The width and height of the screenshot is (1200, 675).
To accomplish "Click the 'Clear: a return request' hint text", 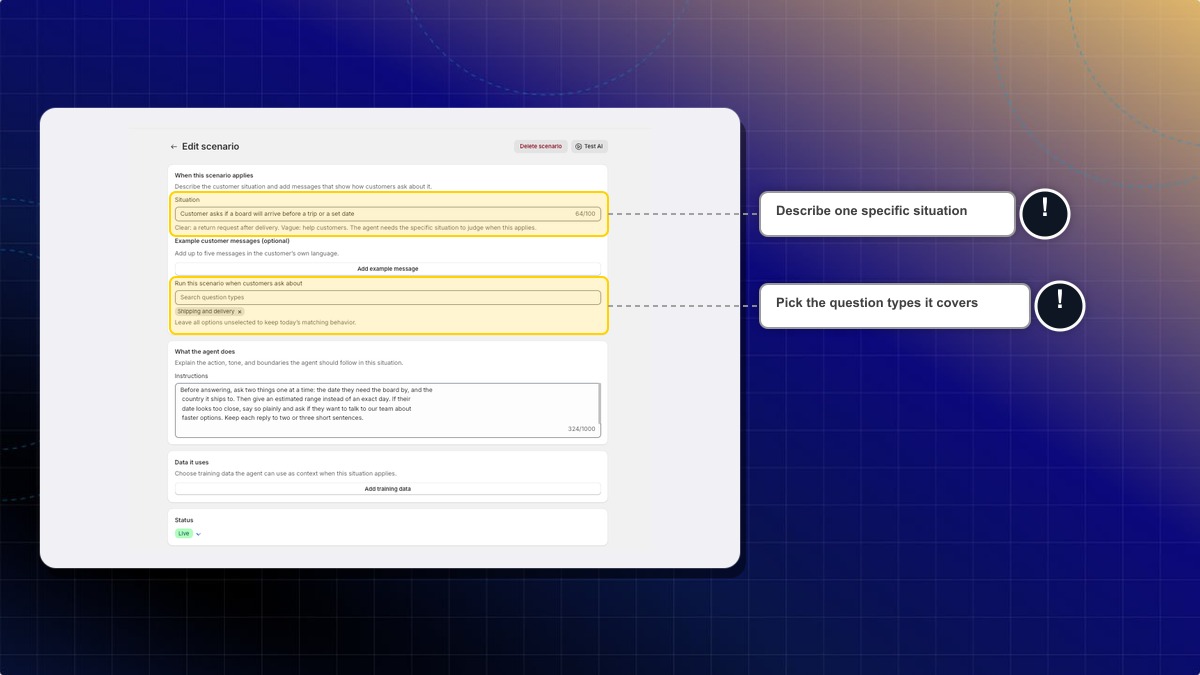I will tap(355, 228).
